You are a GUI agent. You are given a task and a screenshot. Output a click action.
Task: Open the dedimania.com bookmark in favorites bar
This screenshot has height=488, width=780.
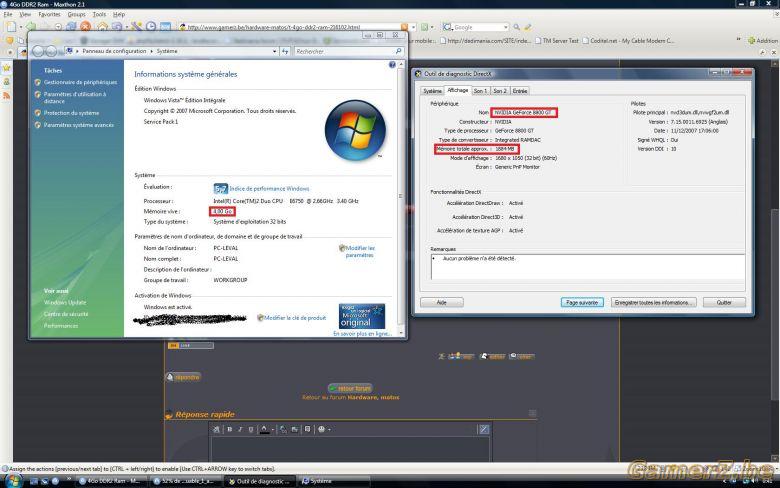tap(486, 41)
